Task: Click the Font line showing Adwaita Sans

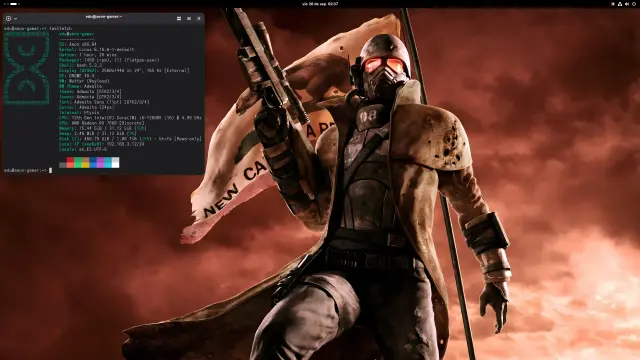Action: tap(104, 102)
